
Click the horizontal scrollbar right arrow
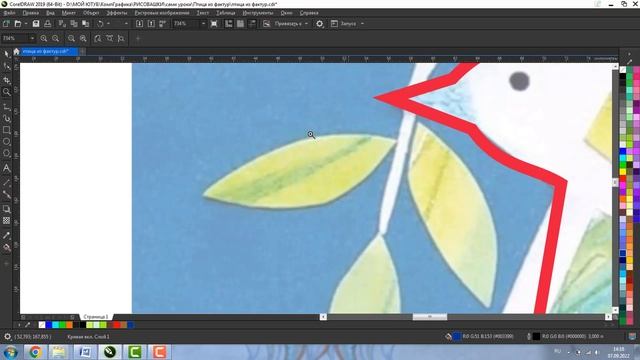coord(608,317)
